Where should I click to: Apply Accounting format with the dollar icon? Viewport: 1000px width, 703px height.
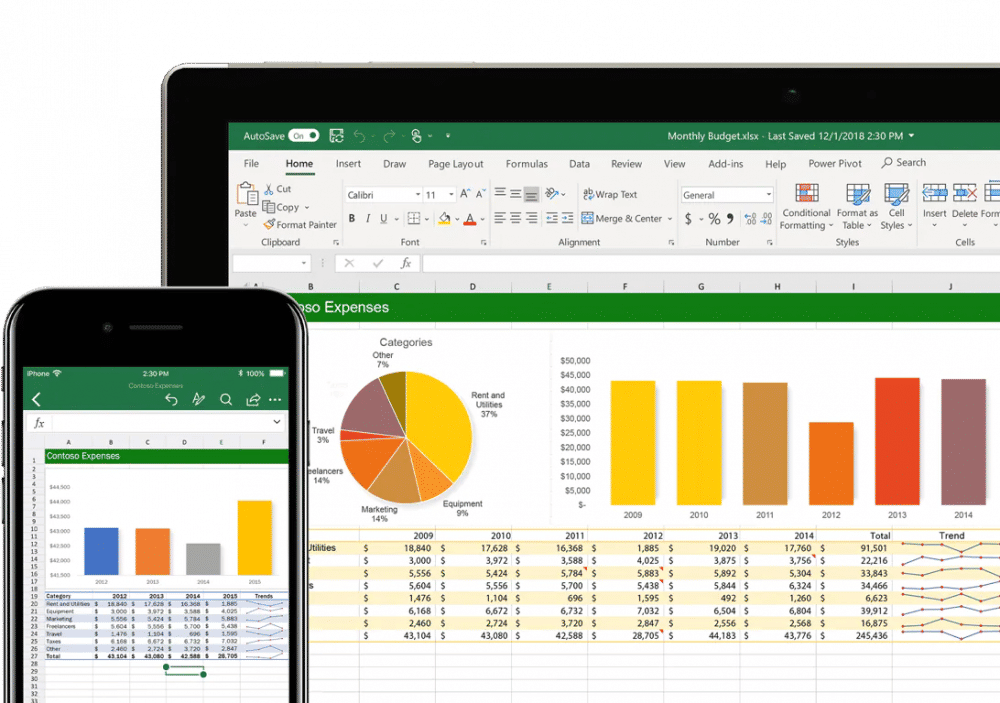click(x=688, y=219)
